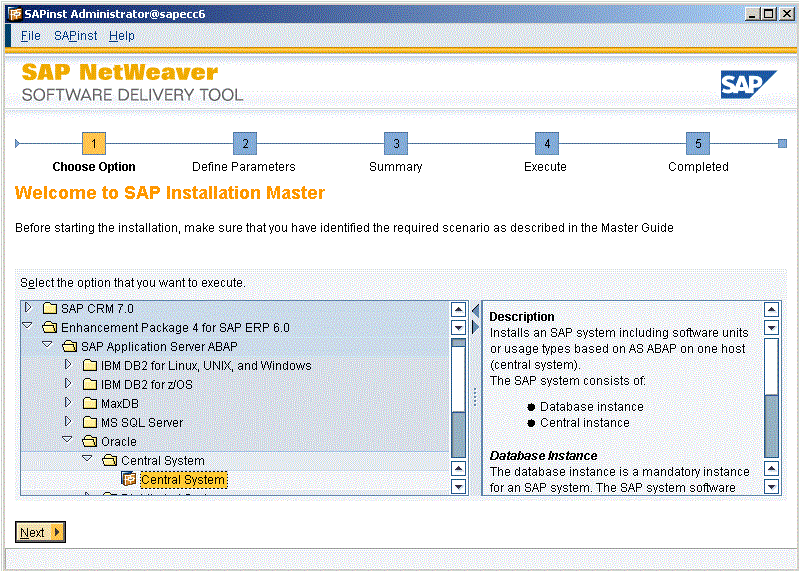Expand the SAP CRM 7.0 tree node
The height and width of the screenshot is (572, 800).
click(x=28, y=308)
